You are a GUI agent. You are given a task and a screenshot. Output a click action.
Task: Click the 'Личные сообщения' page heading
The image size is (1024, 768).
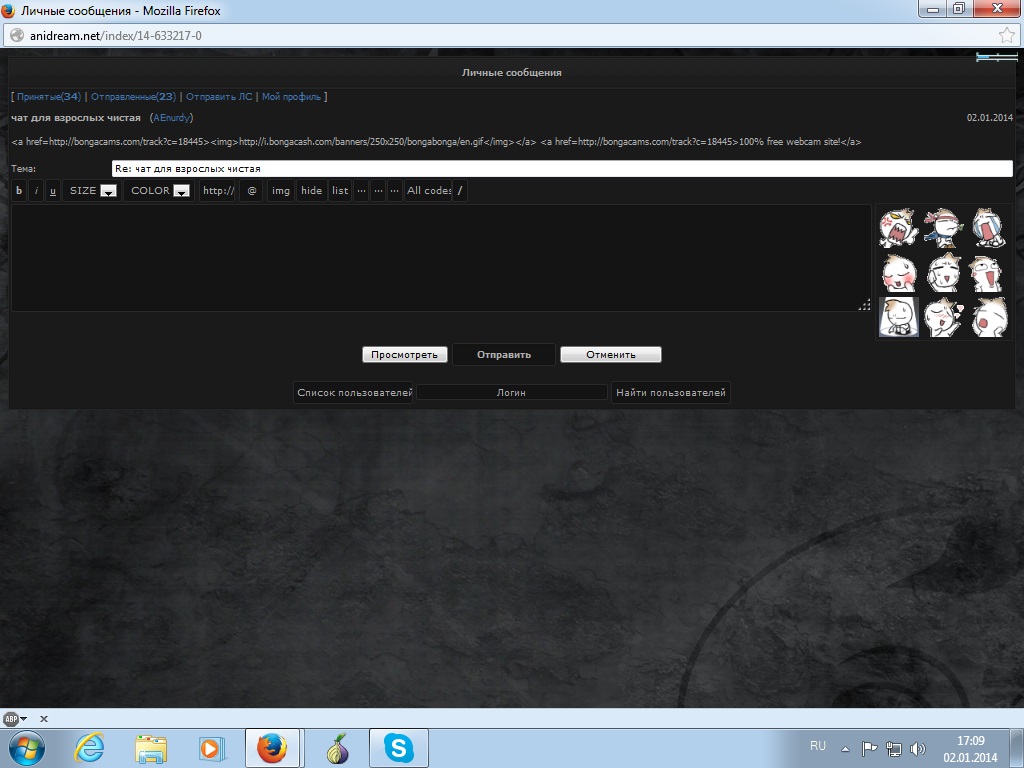click(x=512, y=72)
